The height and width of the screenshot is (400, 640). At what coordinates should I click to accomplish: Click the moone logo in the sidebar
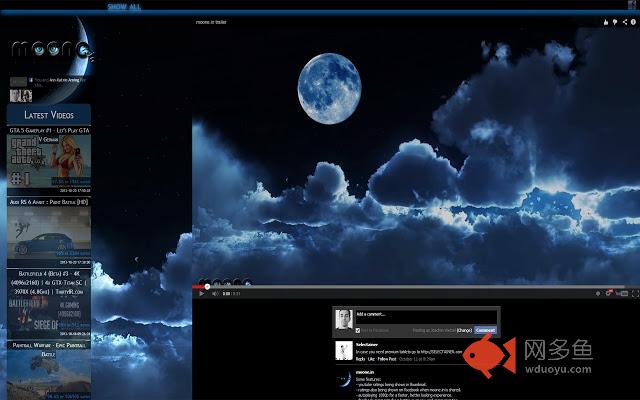(x=50, y=50)
